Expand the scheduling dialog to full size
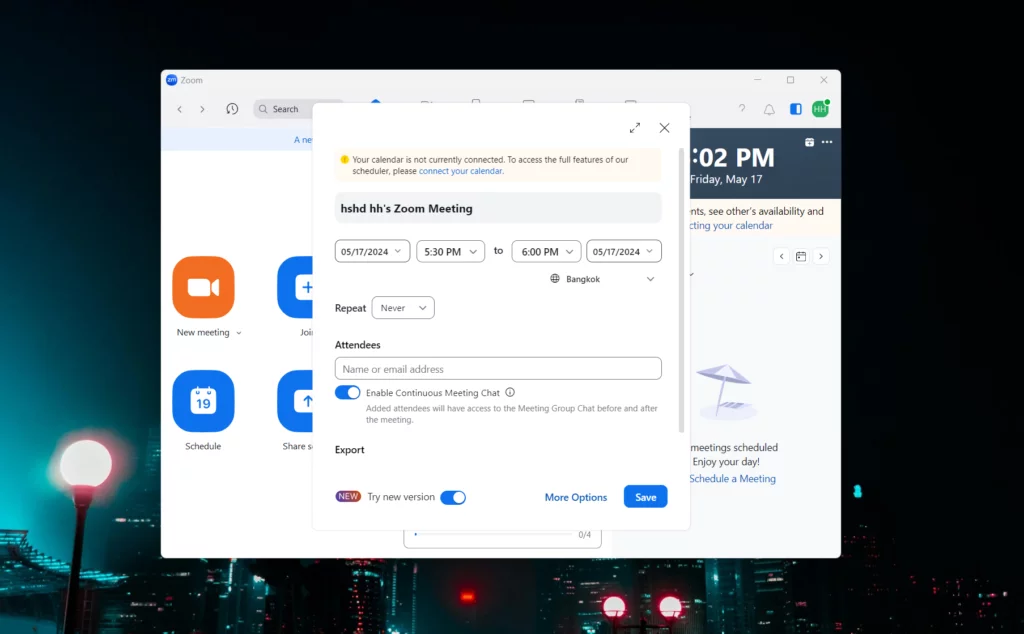 point(635,128)
